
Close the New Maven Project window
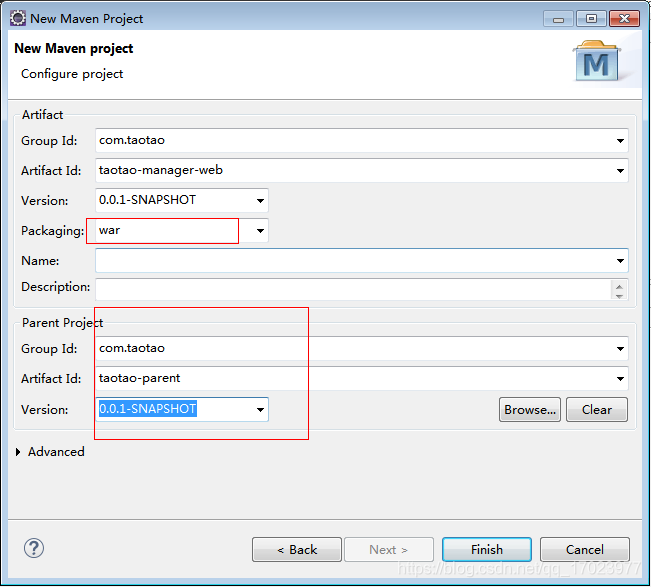coord(624,19)
